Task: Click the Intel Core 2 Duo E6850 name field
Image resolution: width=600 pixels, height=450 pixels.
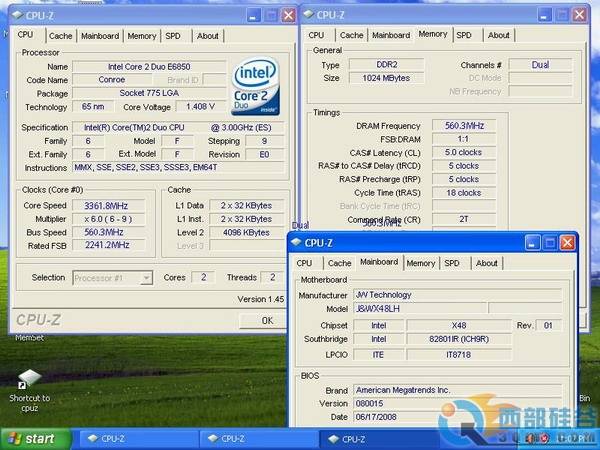Action: click(149, 67)
